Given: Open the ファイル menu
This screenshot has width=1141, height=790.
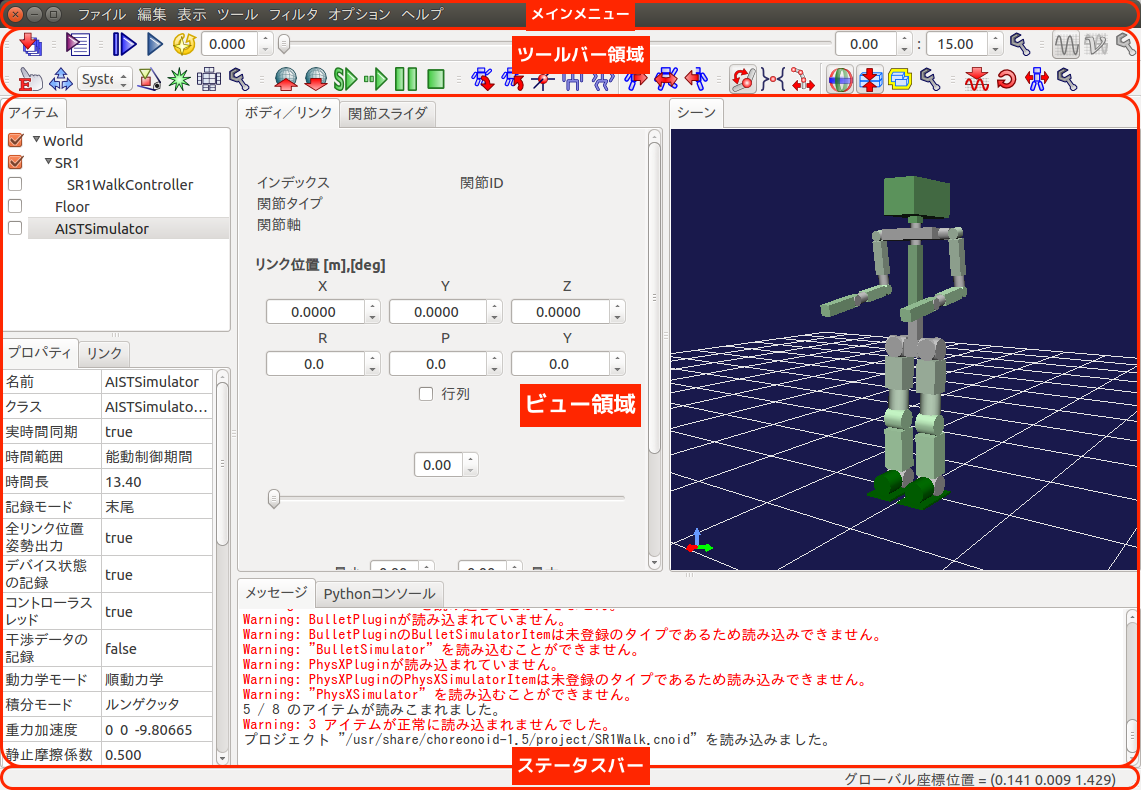Looking at the screenshot, I should (x=101, y=14).
